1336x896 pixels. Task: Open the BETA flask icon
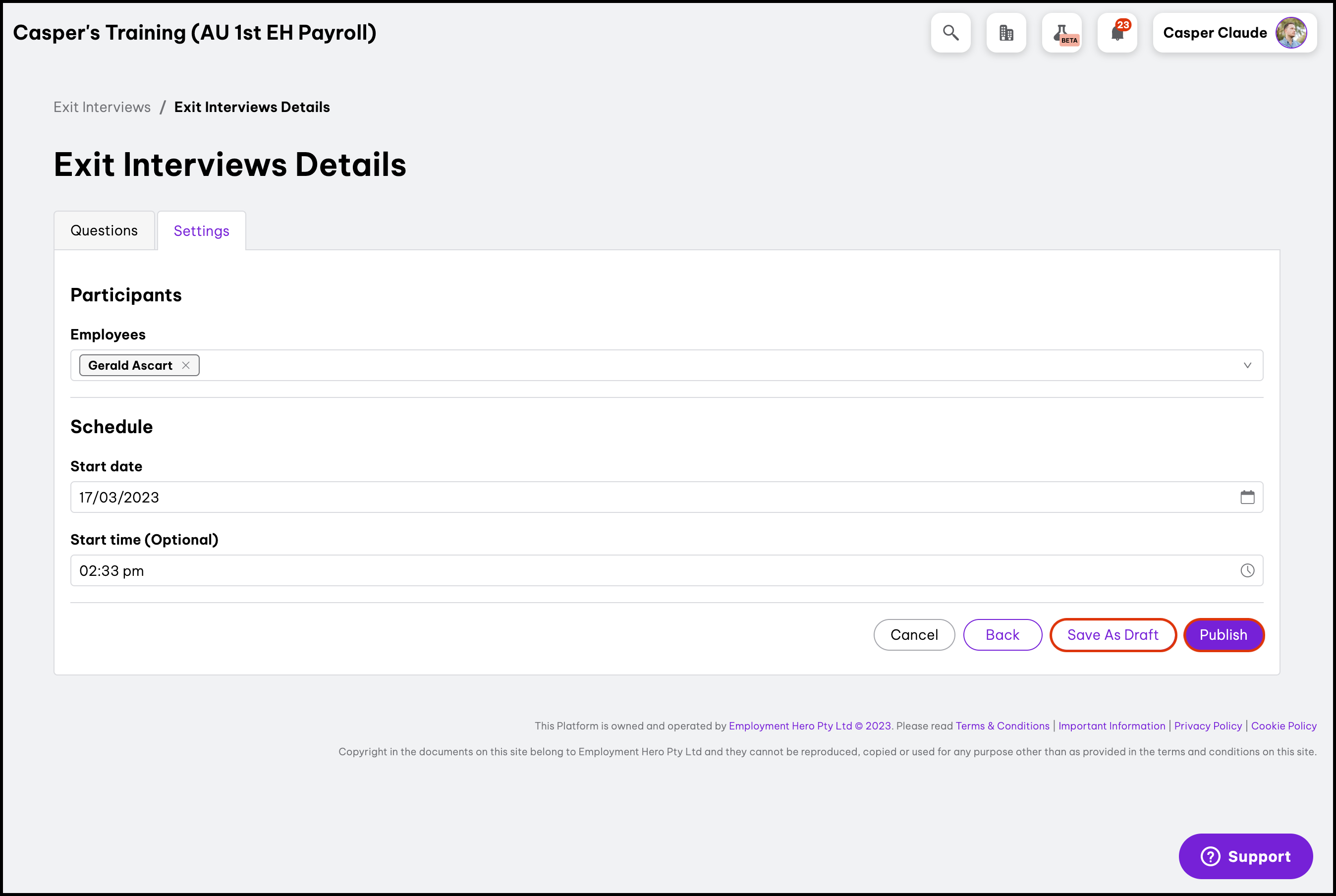1062,33
